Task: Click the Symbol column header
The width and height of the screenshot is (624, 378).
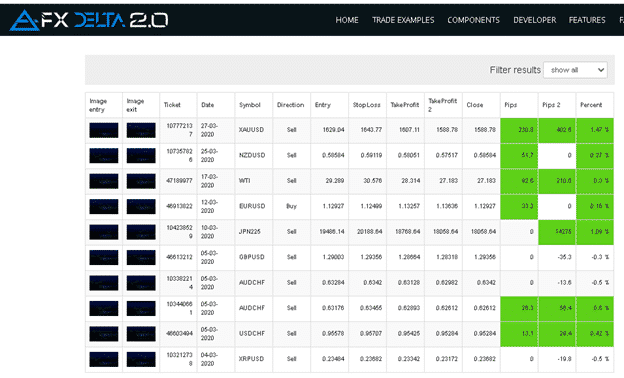Action: point(254,105)
